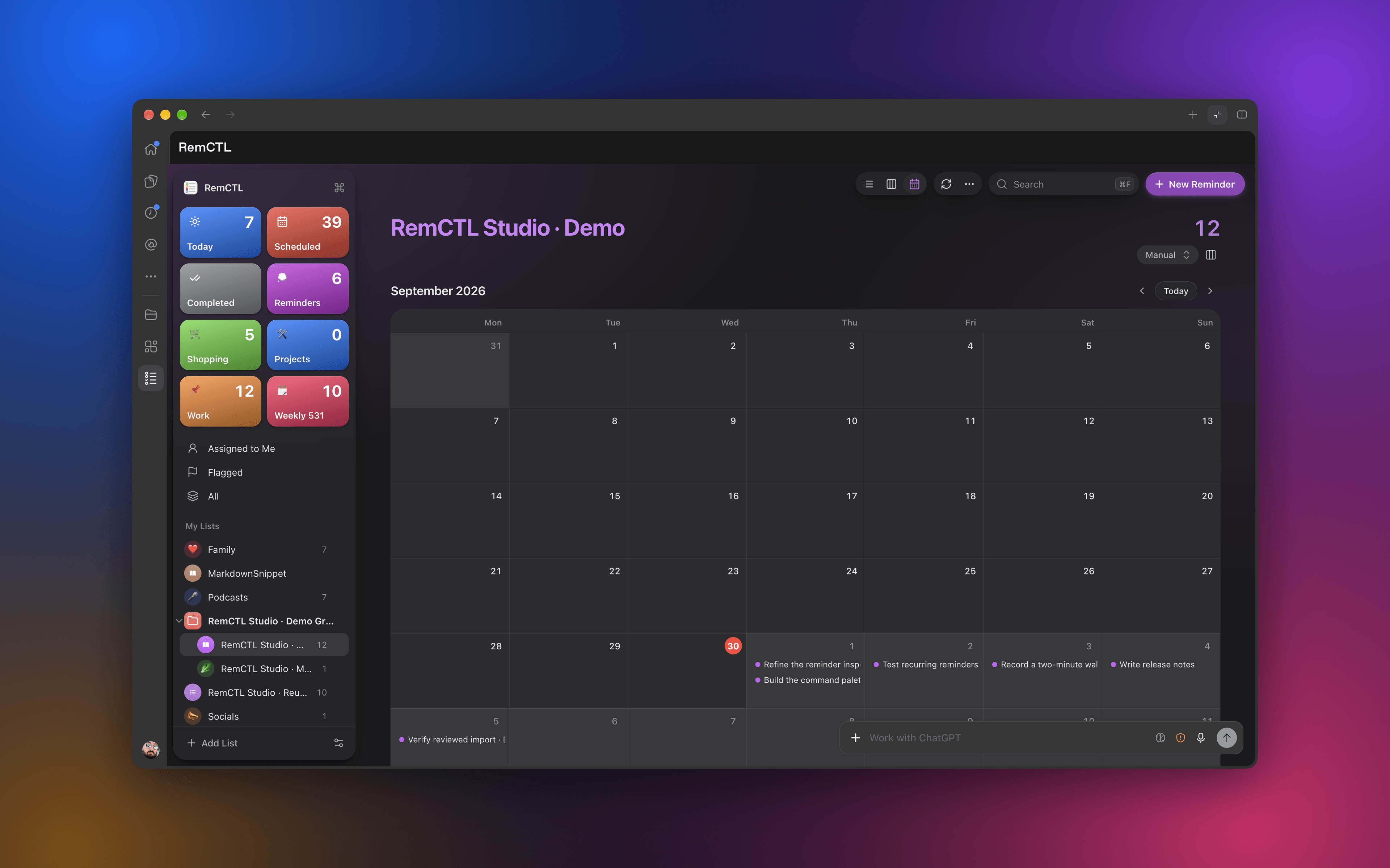Click the New Reminder button
Image resolution: width=1390 pixels, height=868 pixels.
(x=1195, y=184)
